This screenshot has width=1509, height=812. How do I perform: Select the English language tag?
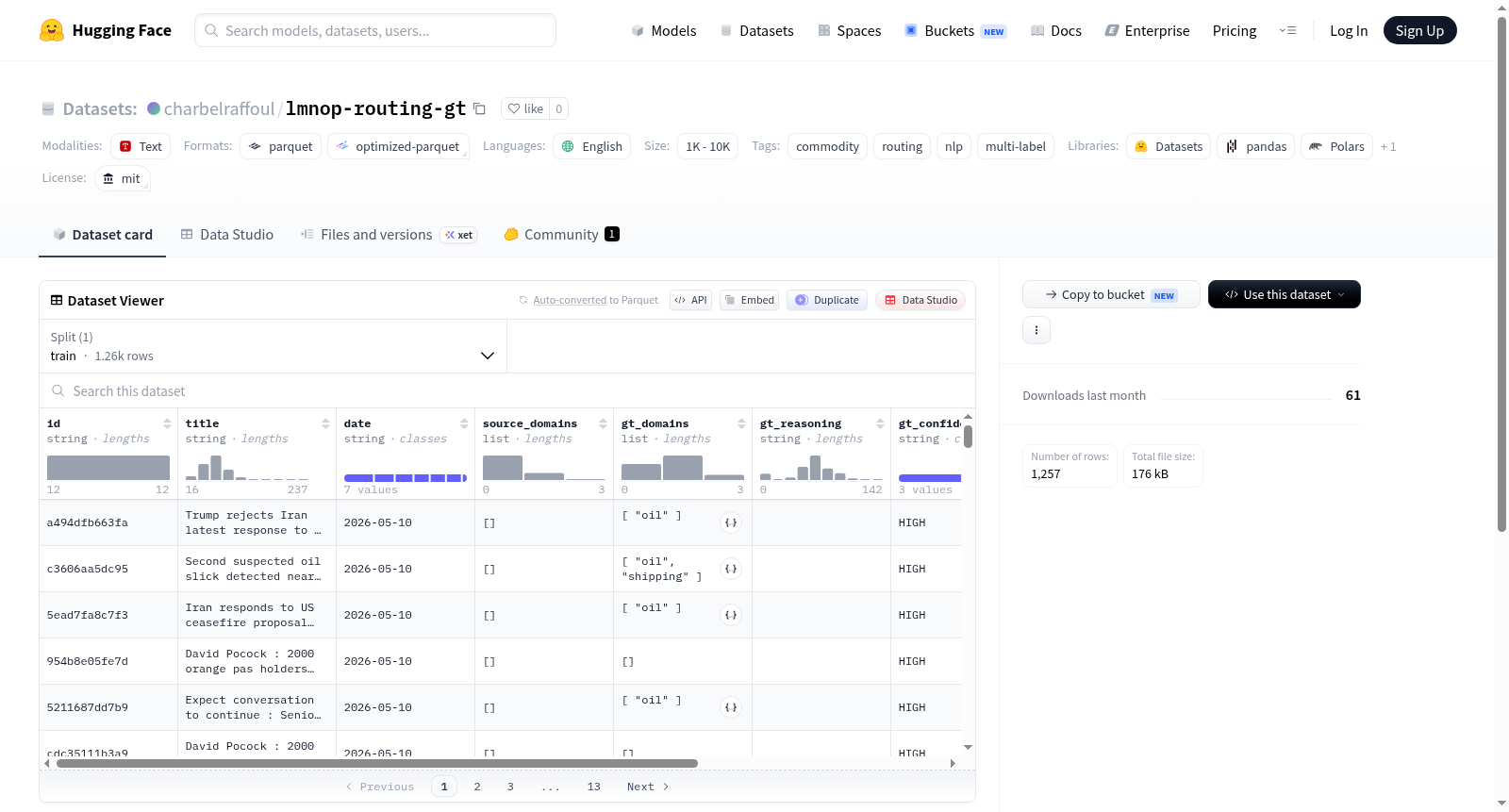coord(591,146)
